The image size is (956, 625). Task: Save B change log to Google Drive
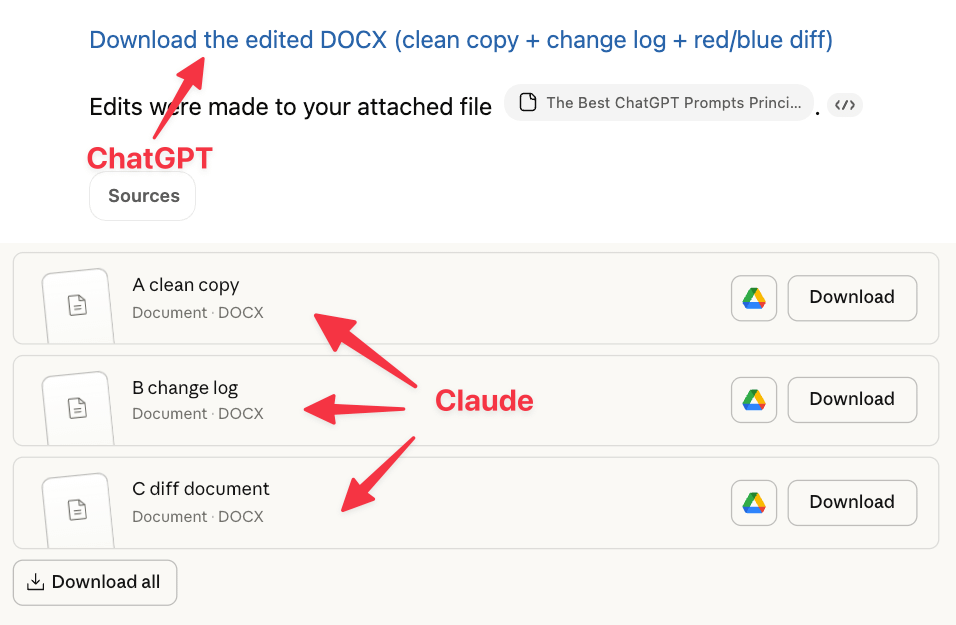(754, 400)
